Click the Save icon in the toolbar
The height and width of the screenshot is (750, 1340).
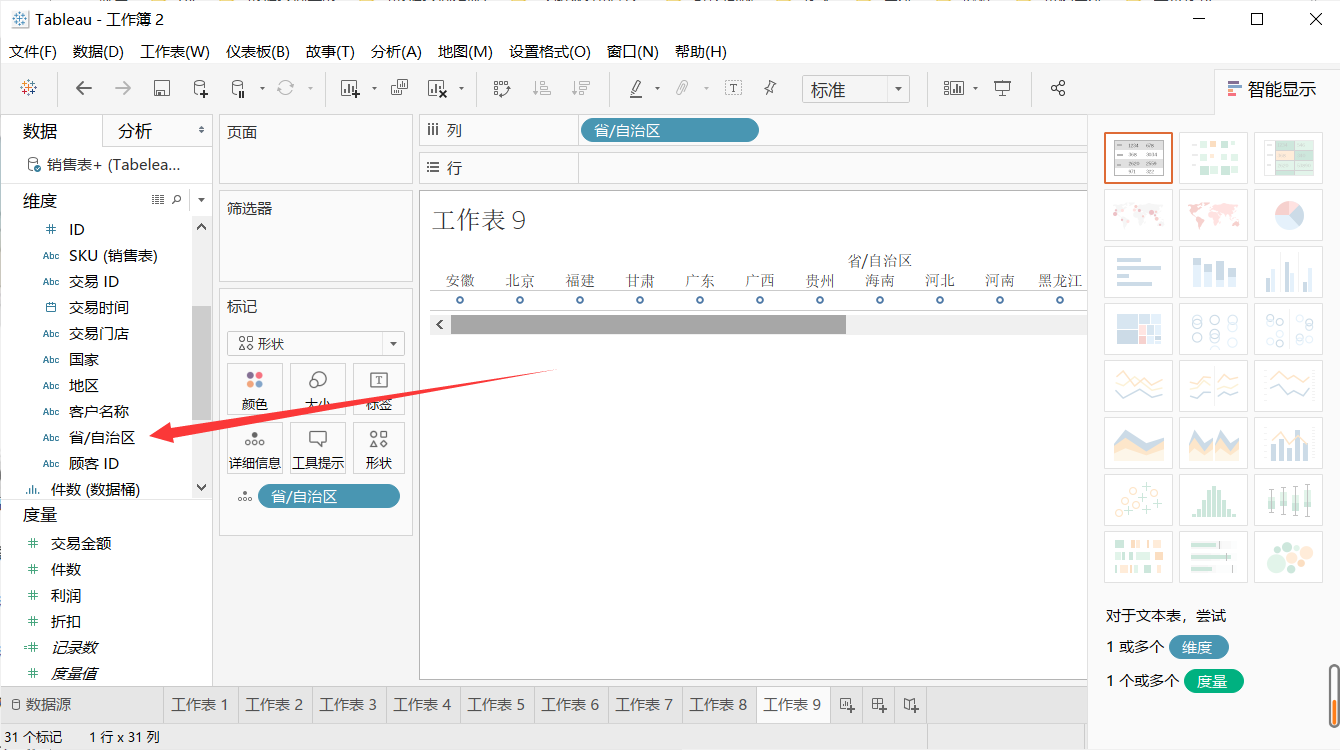point(161,89)
